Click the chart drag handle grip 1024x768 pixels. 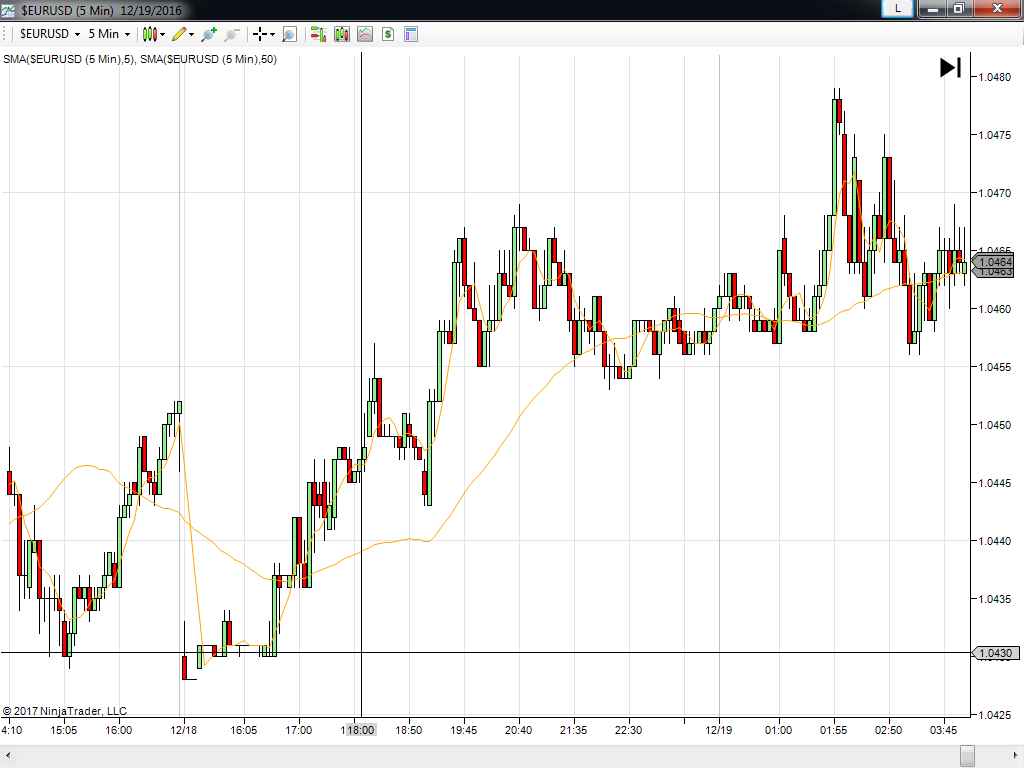(5, 34)
